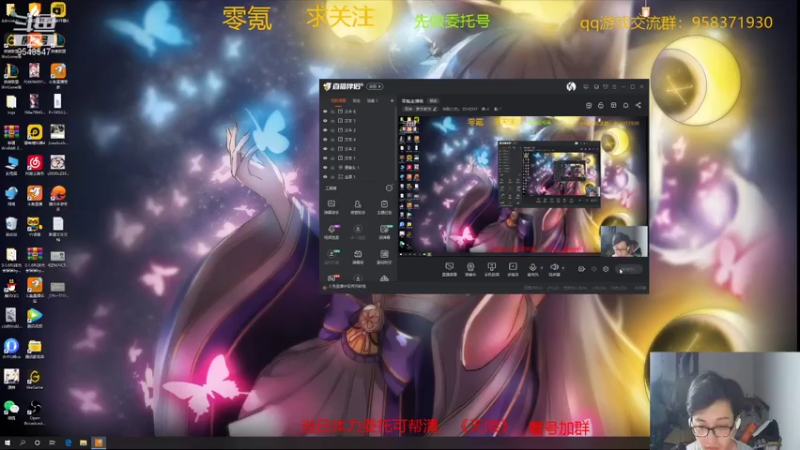Viewport: 800px width, 450px height.
Task: Open the streaming app settings gear
Action: point(606,269)
